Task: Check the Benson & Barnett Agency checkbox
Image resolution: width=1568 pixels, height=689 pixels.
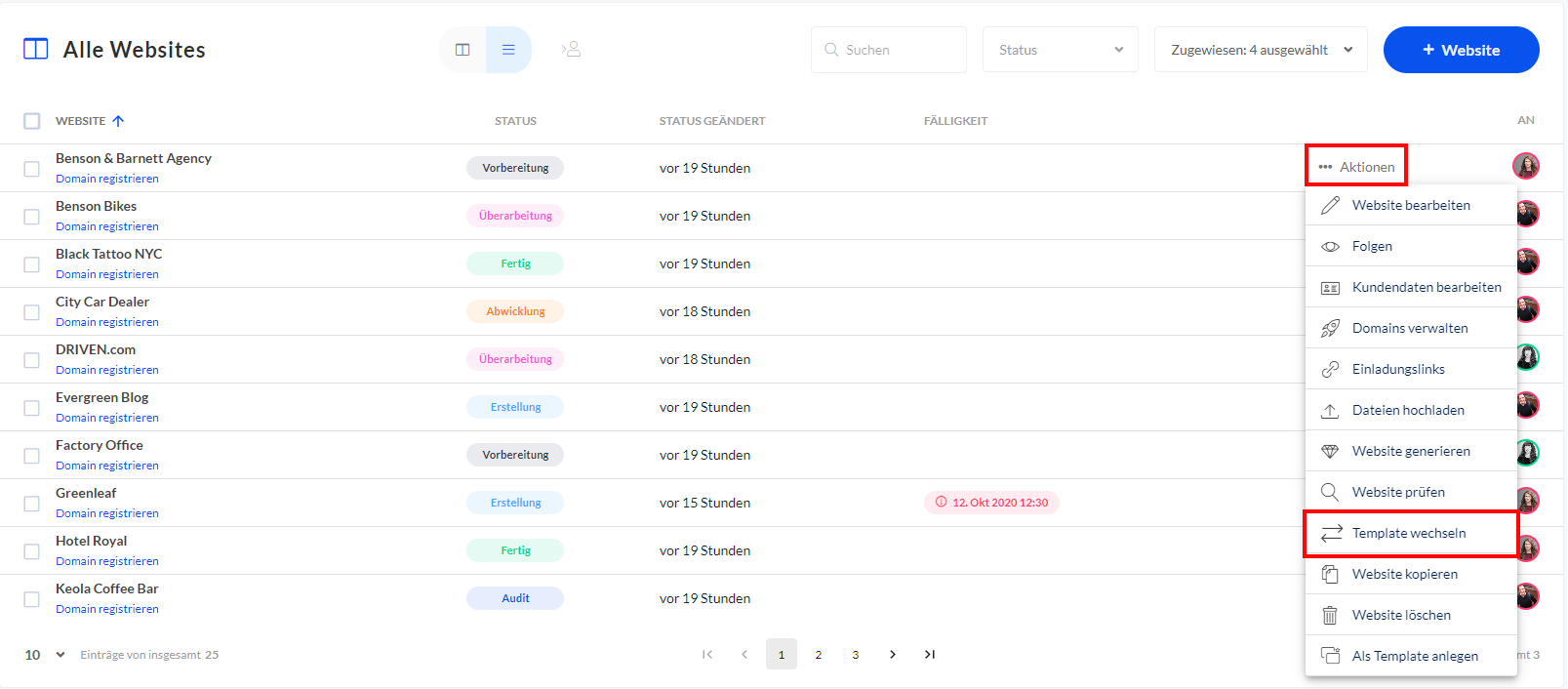Action: (32, 169)
